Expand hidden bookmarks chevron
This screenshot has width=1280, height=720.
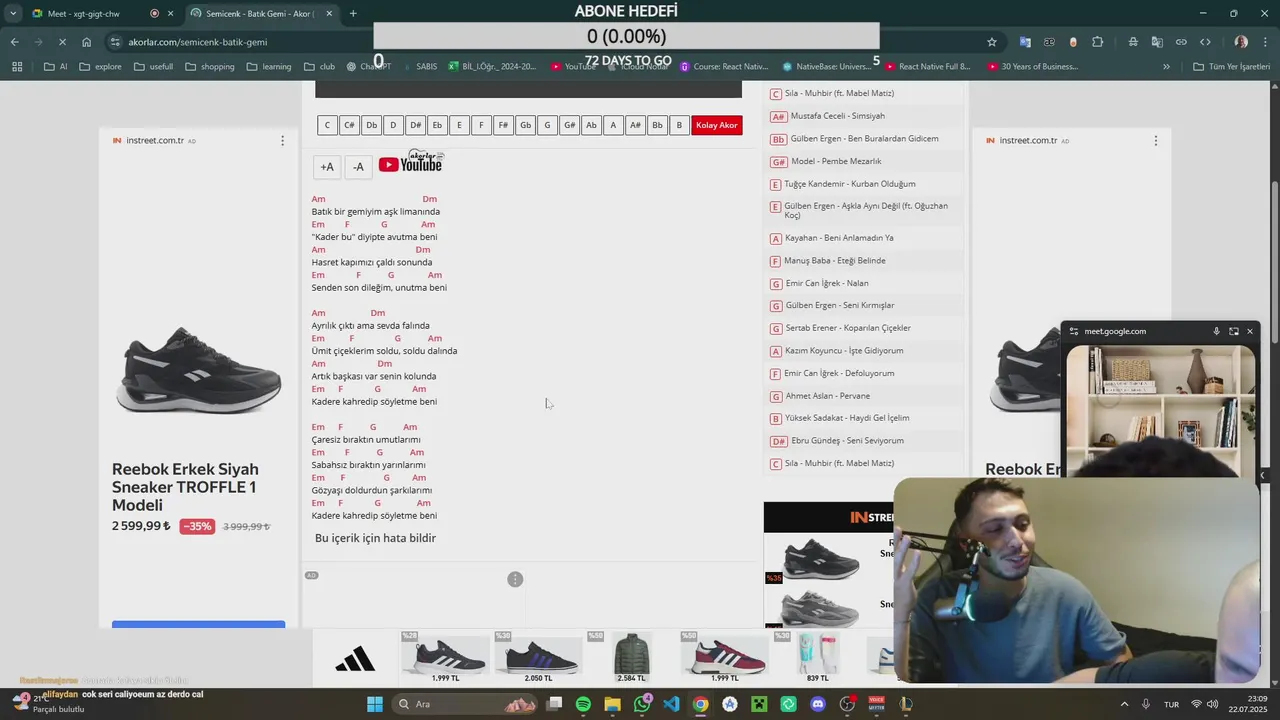[x=1166, y=67]
